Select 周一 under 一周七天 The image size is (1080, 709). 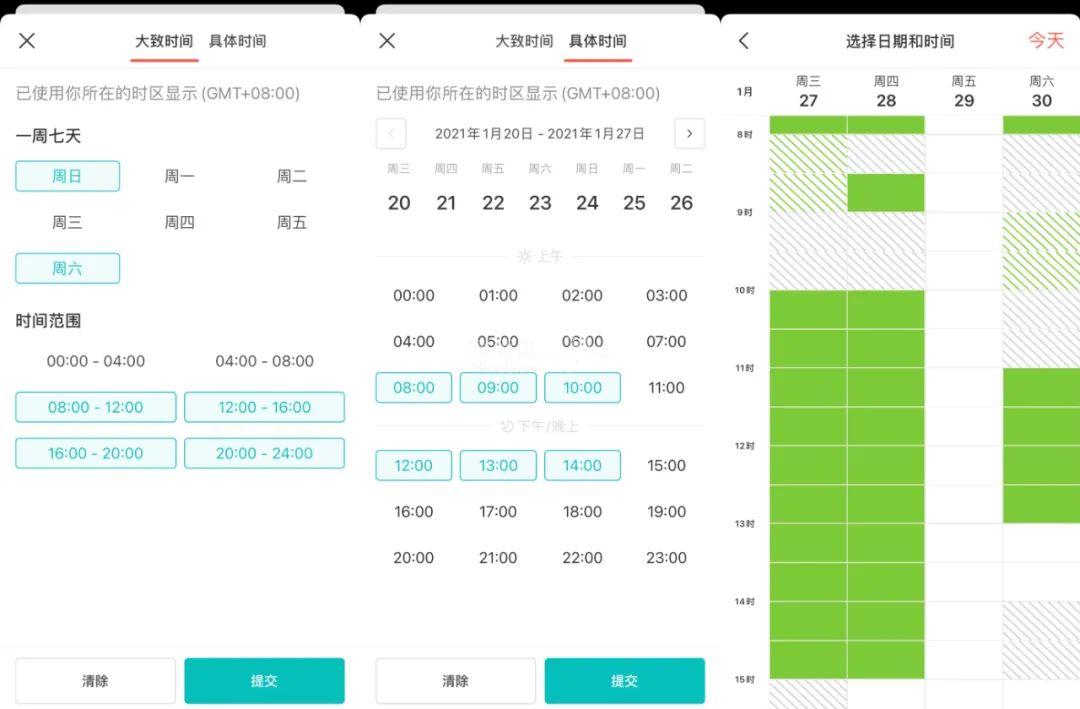coord(179,176)
